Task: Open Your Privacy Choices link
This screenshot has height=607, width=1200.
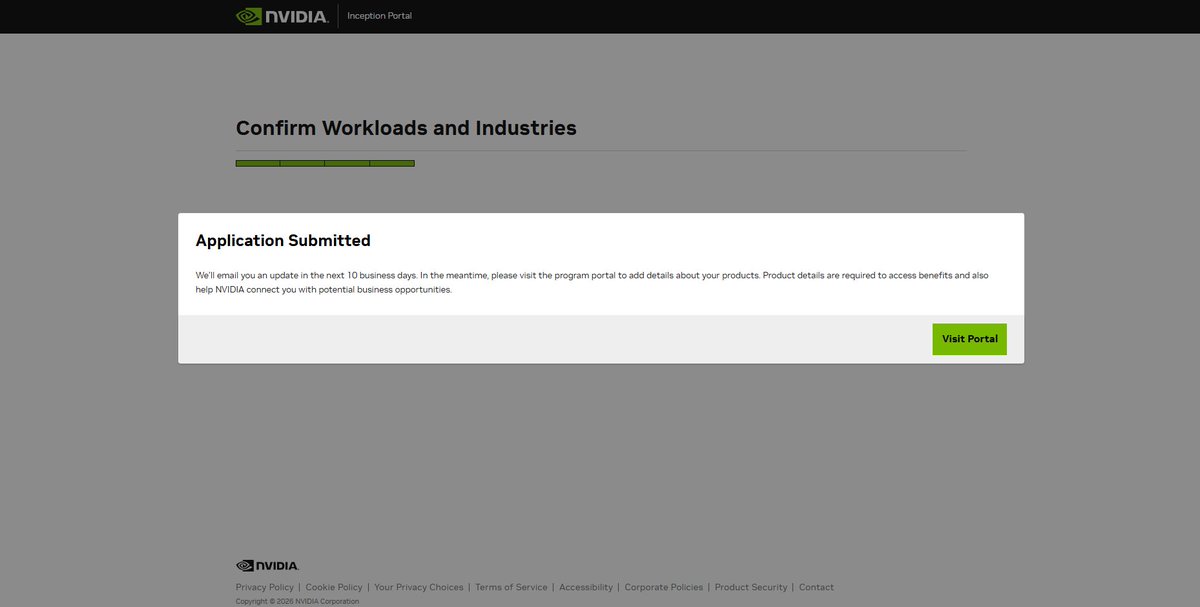Action: point(419,588)
